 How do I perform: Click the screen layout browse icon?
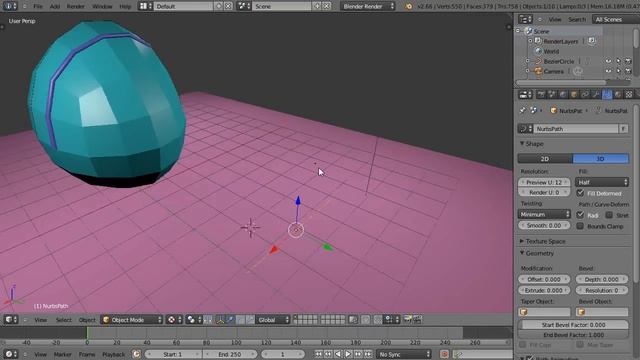(x=145, y=6)
